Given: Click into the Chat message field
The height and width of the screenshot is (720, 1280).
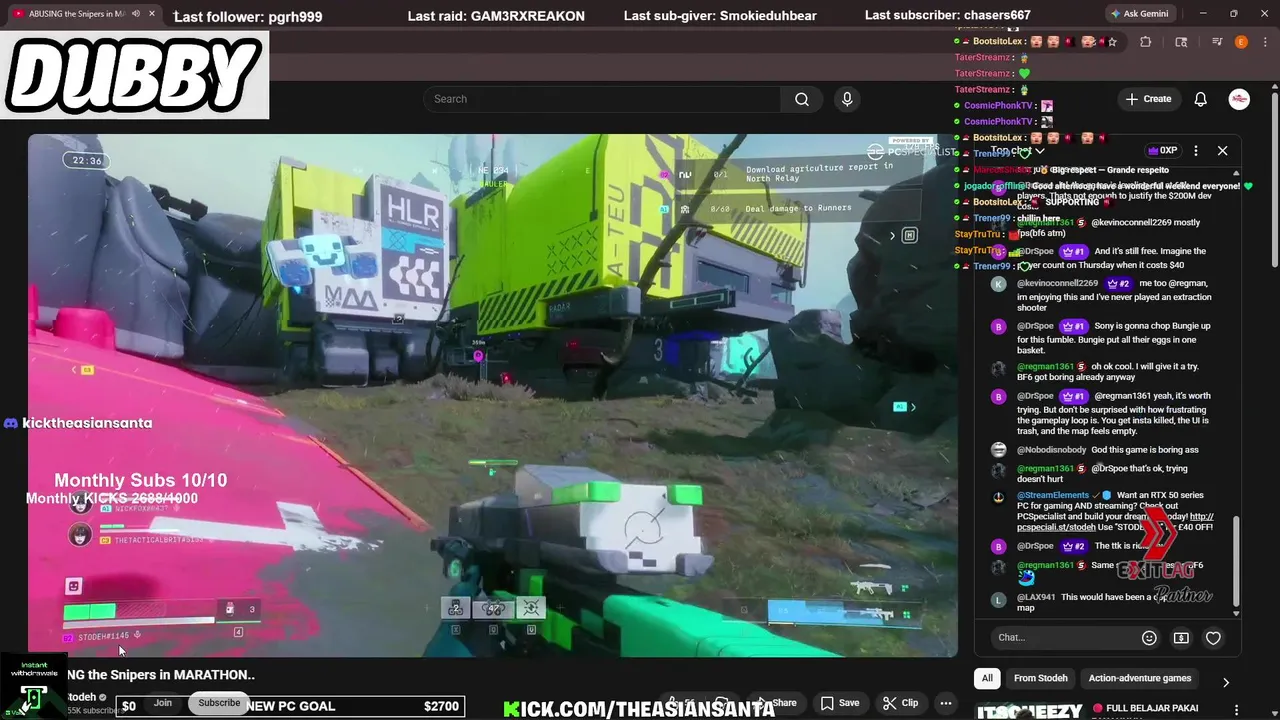Looking at the screenshot, I should (1065, 637).
